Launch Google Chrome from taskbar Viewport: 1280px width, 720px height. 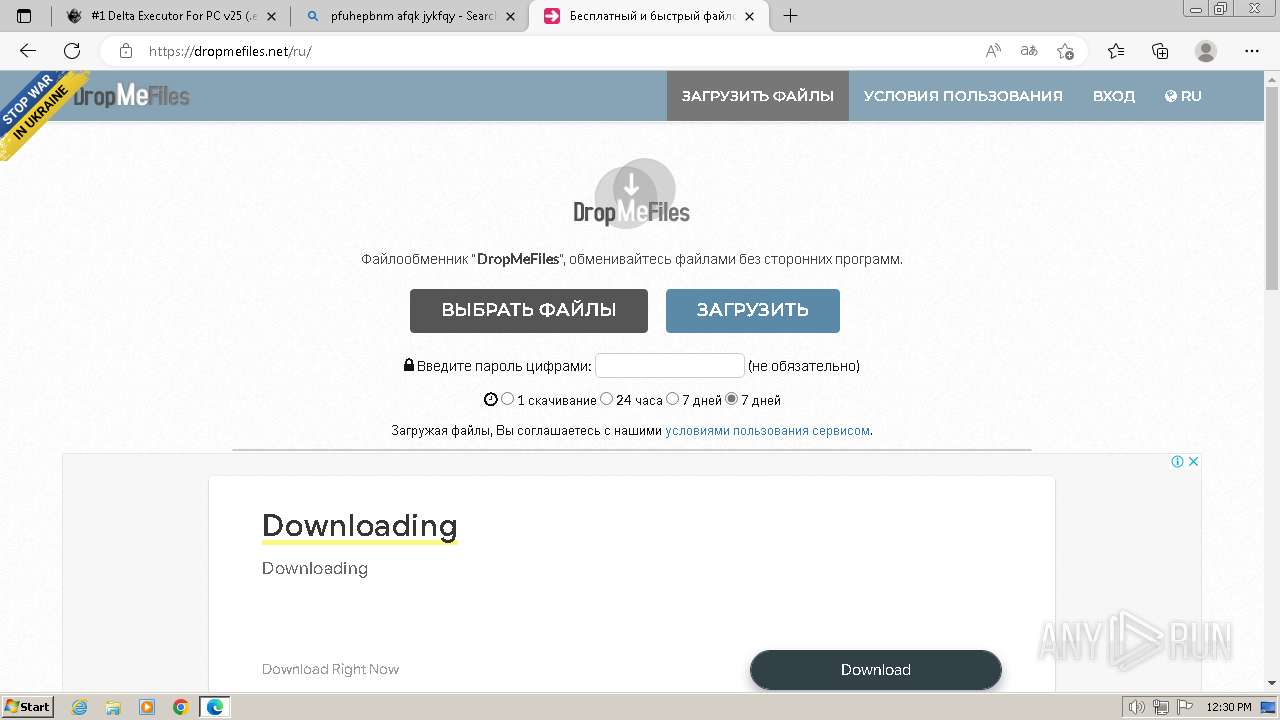(x=181, y=707)
